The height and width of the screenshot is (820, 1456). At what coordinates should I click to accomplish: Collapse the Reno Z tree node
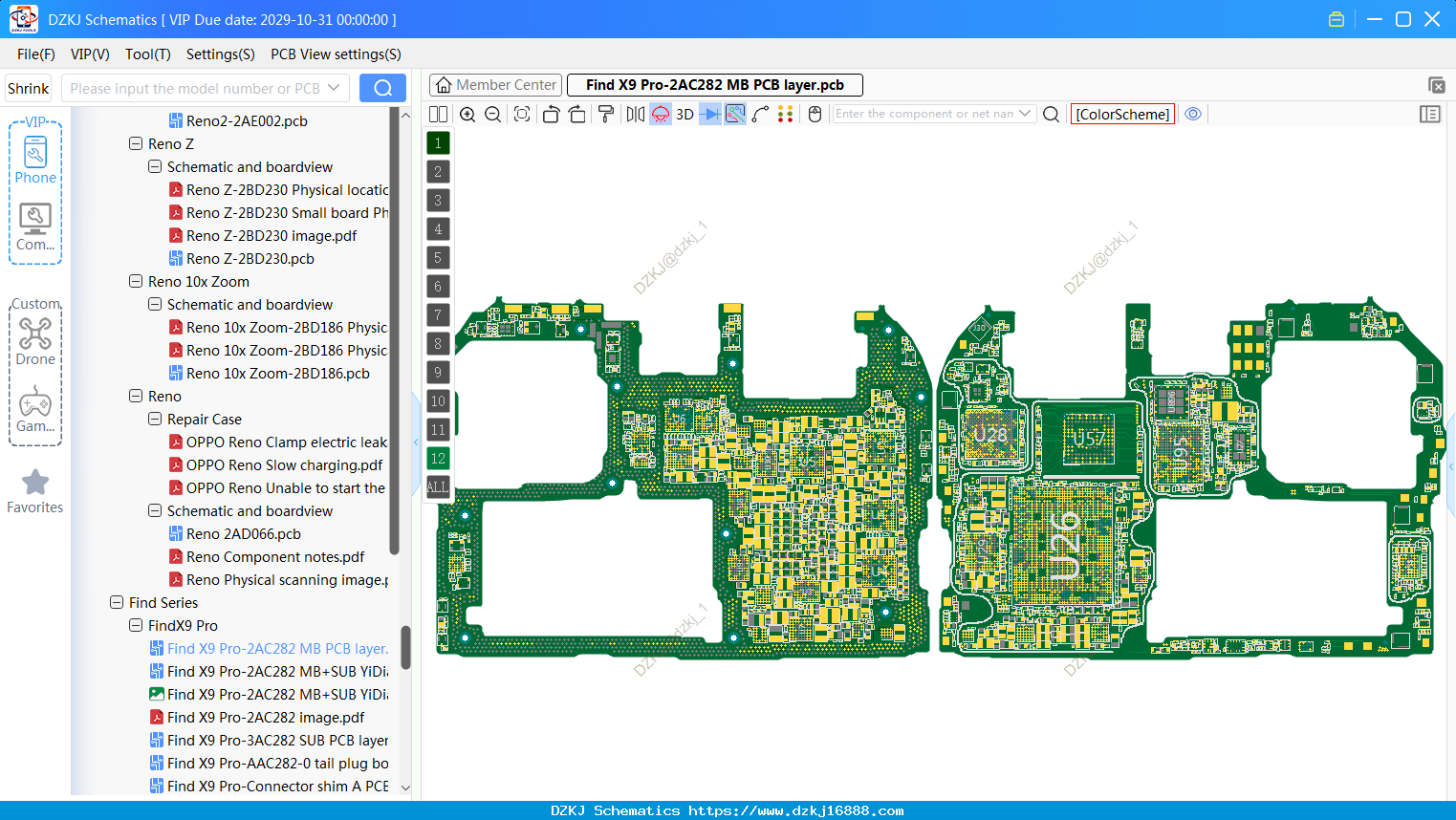point(136,143)
